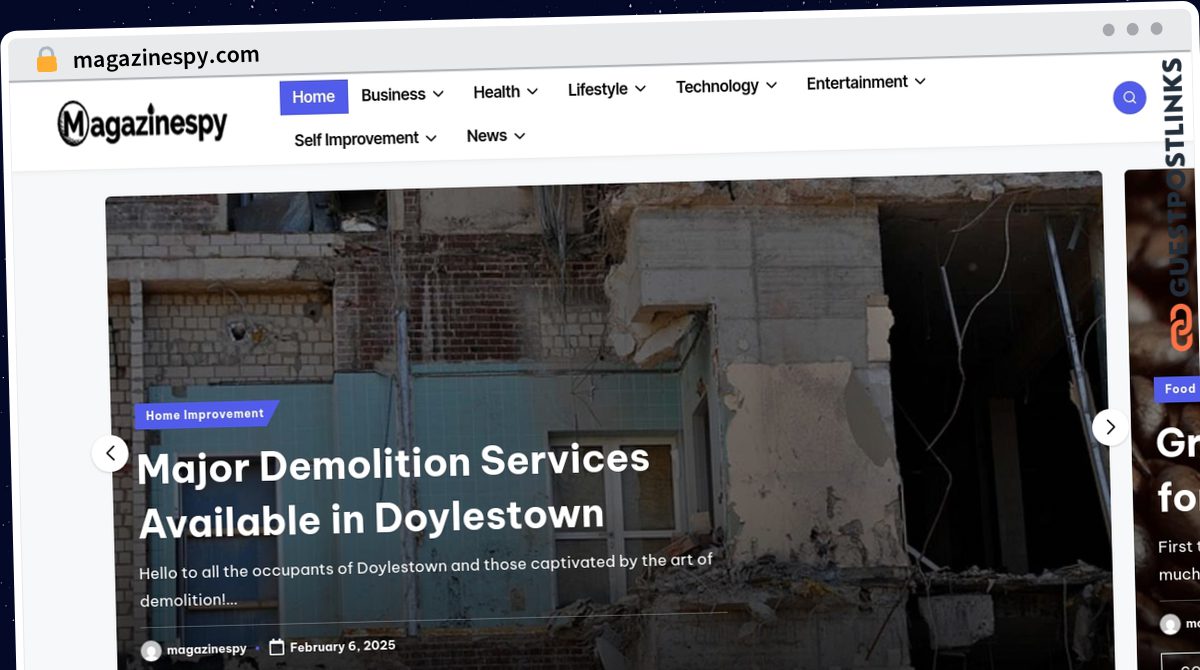
Task: Open the Entertainment menu
Action: coord(866,82)
